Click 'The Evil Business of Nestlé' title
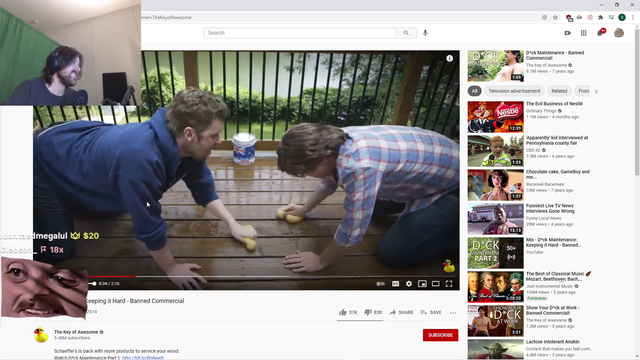The width and height of the screenshot is (640, 360). 554,104
